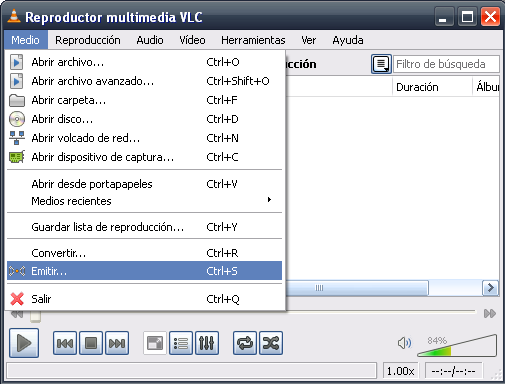Open the Vídeo menu
Screen dimensions: 505x384
[192, 40]
